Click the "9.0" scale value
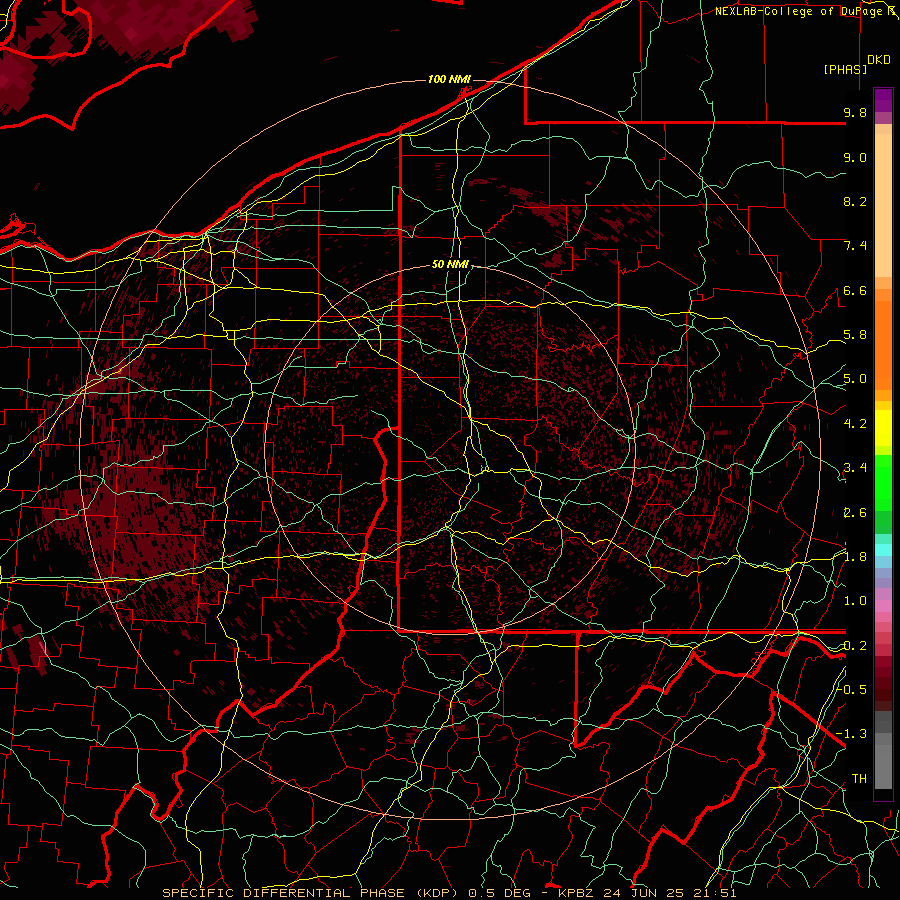The height and width of the screenshot is (900, 900). point(855,157)
